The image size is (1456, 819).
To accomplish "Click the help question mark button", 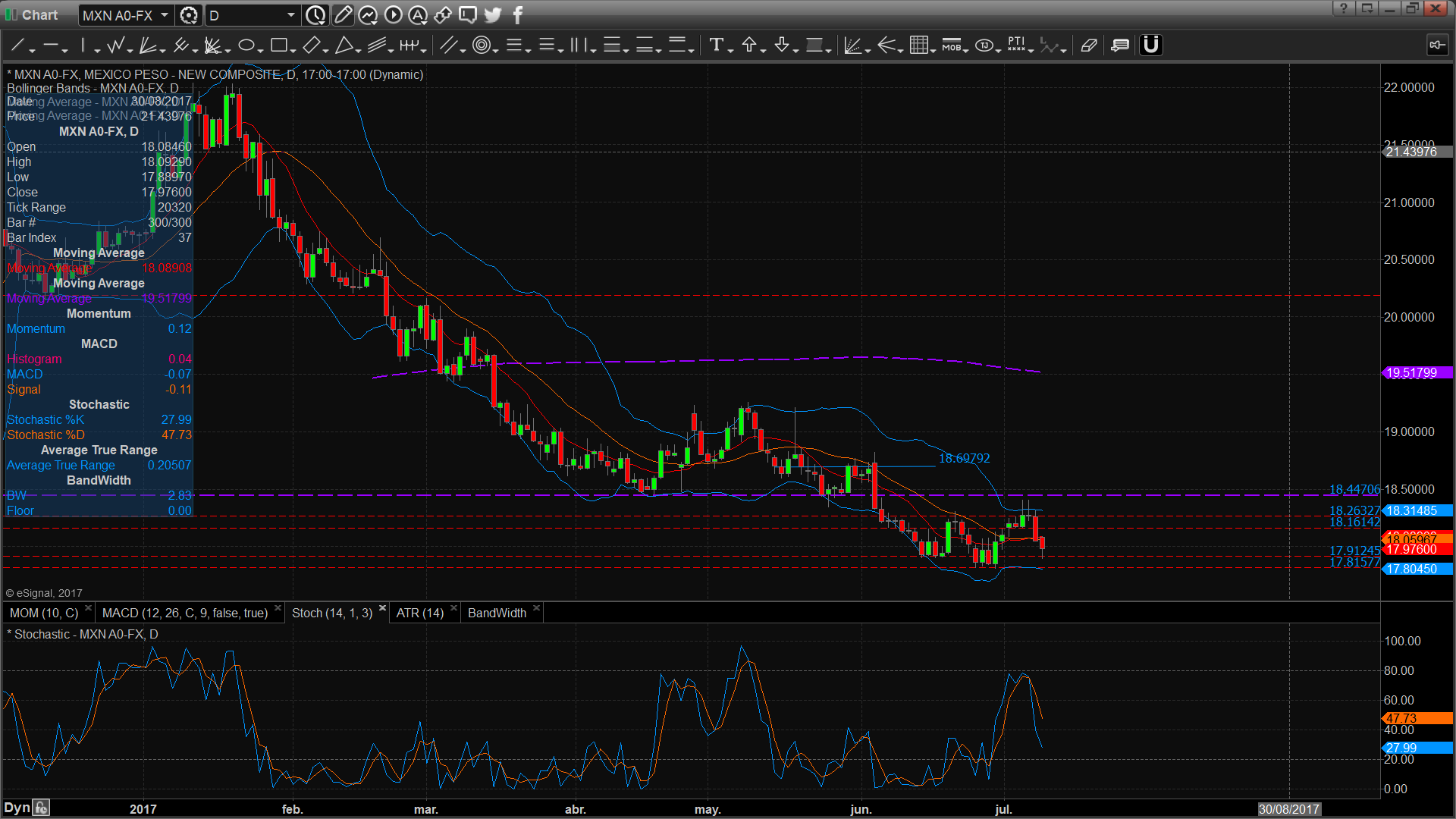I will pyautogui.click(x=1343, y=8).
